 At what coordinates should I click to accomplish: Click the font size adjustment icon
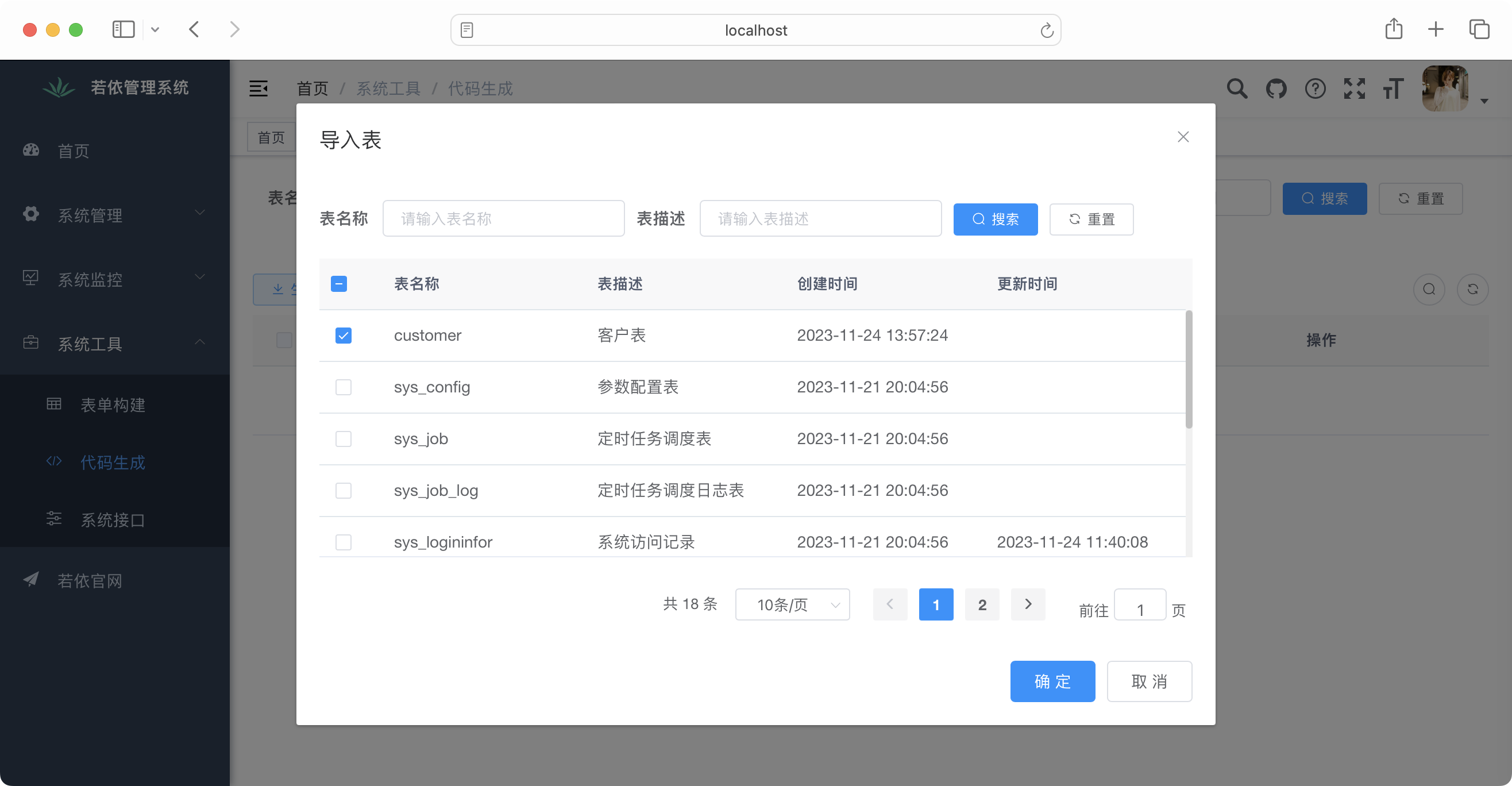pos(1393,88)
